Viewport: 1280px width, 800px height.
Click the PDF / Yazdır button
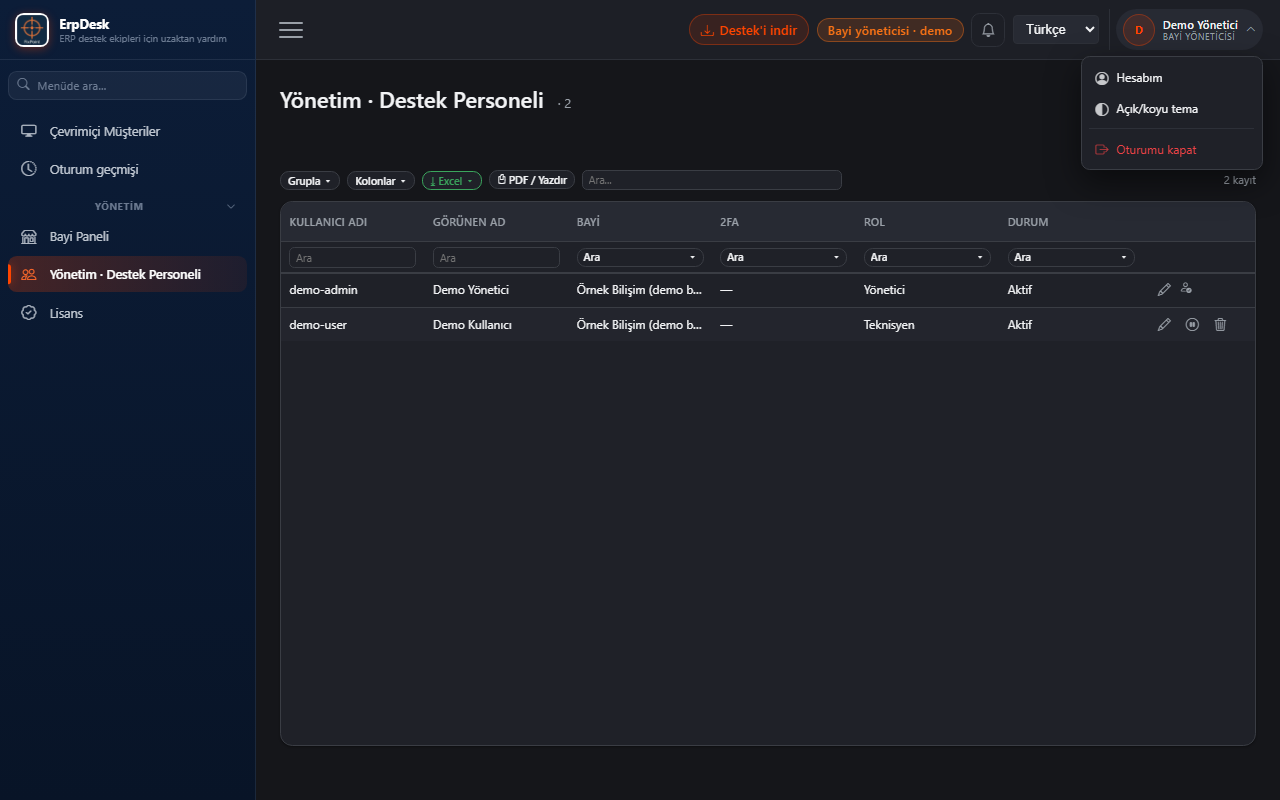532,181
